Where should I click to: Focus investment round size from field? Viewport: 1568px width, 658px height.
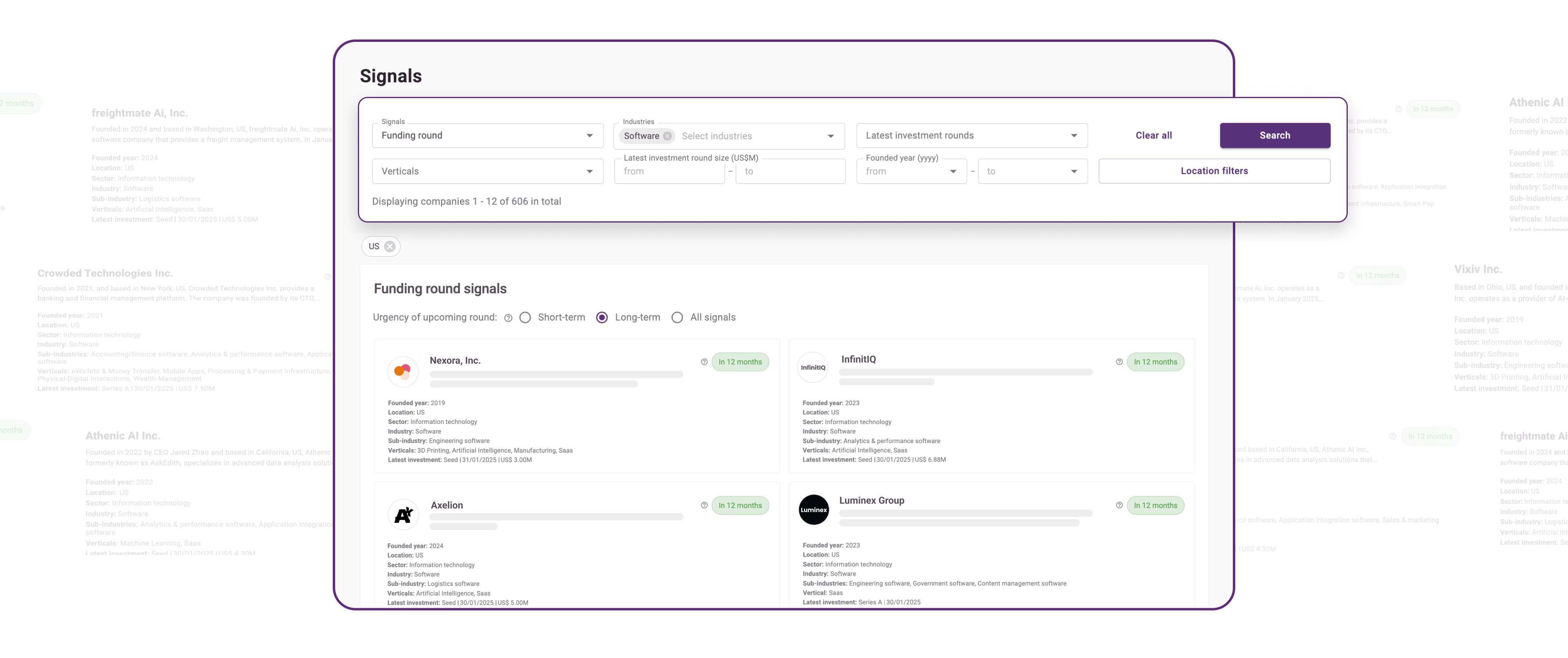[669, 171]
